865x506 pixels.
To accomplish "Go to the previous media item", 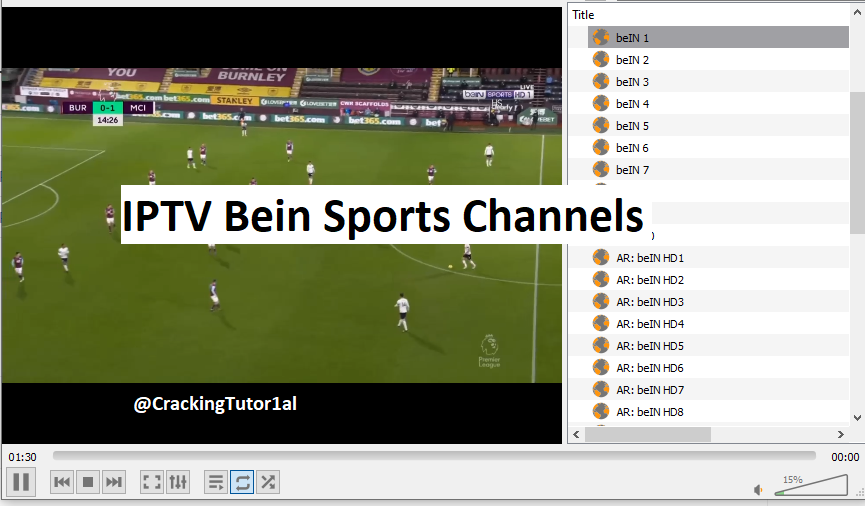I will coord(62,482).
